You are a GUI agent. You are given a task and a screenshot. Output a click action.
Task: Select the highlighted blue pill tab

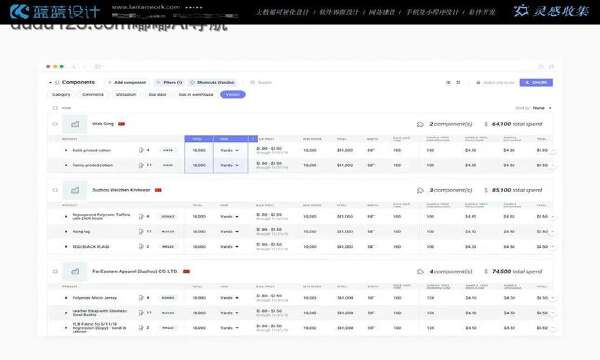click(233, 94)
